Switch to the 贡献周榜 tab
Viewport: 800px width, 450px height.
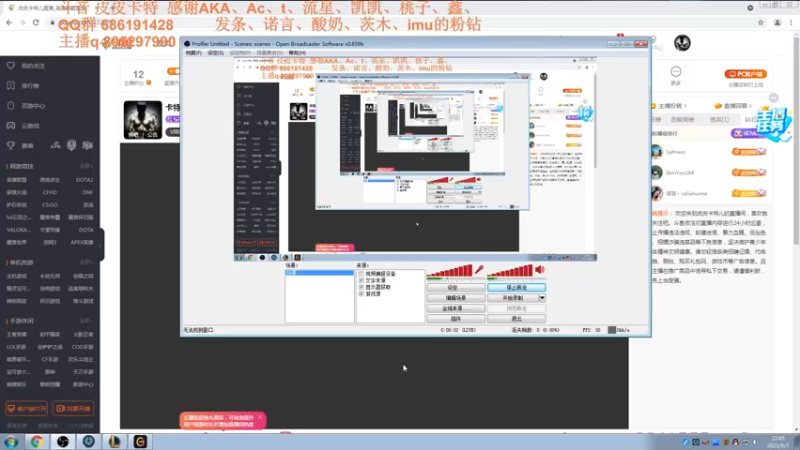pyautogui.click(x=682, y=119)
